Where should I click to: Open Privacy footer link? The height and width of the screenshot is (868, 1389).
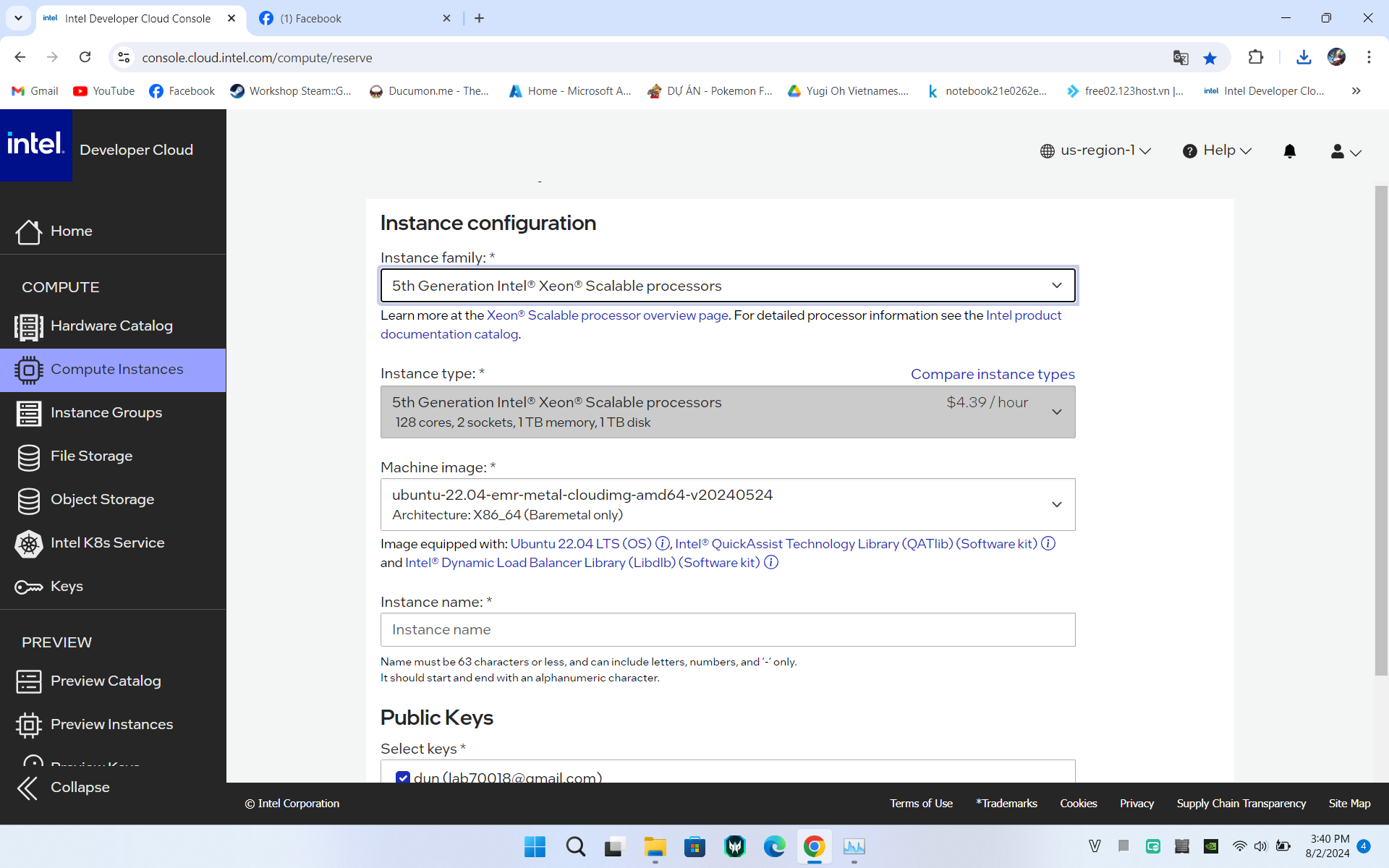(1137, 804)
